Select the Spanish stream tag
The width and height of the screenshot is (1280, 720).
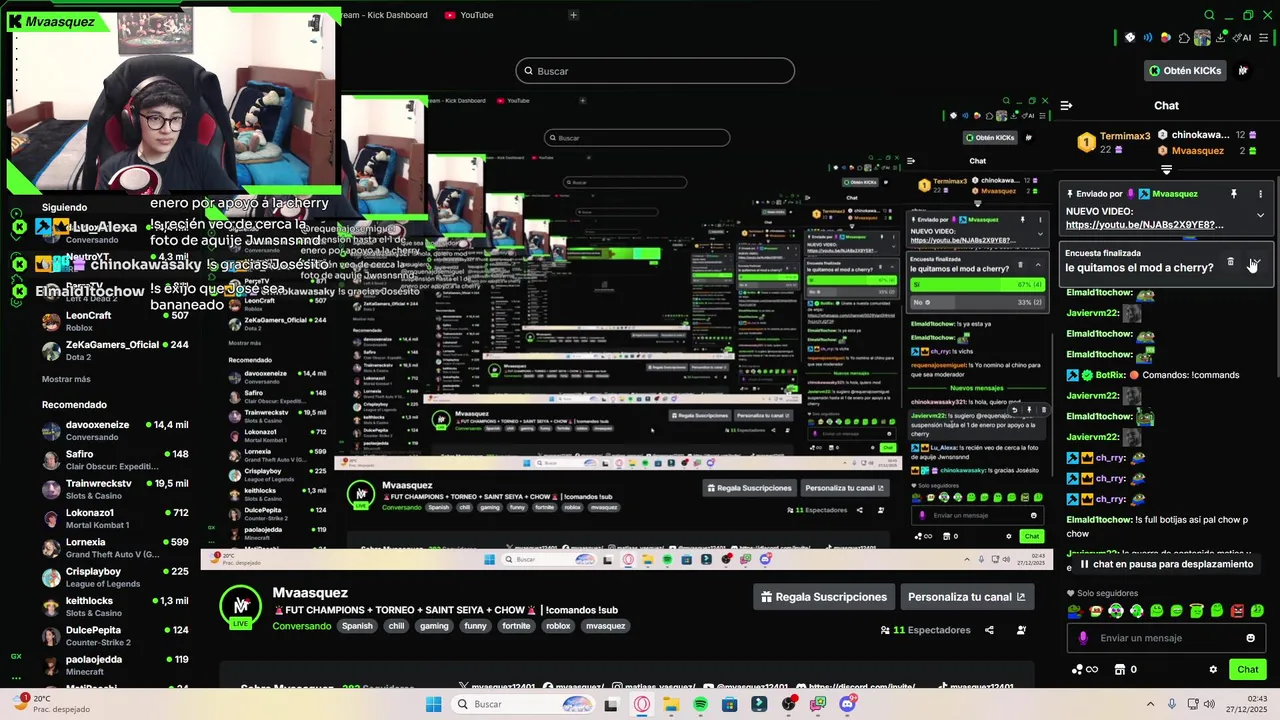tap(357, 626)
